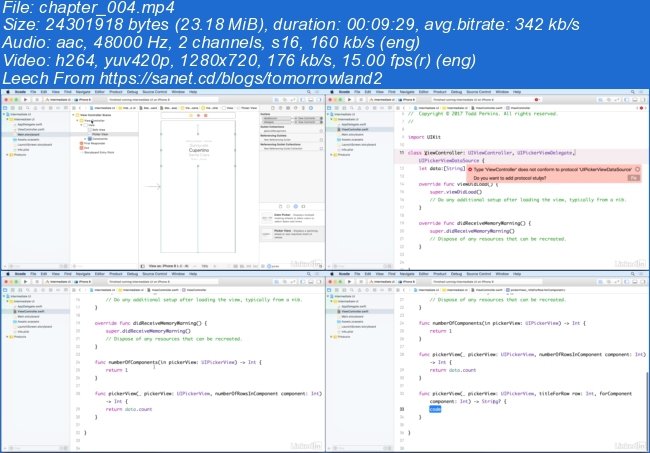This screenshot has width=650, height=453.
Task: Run the project in the top-left Xcode frame
Action: coord(26,100)
